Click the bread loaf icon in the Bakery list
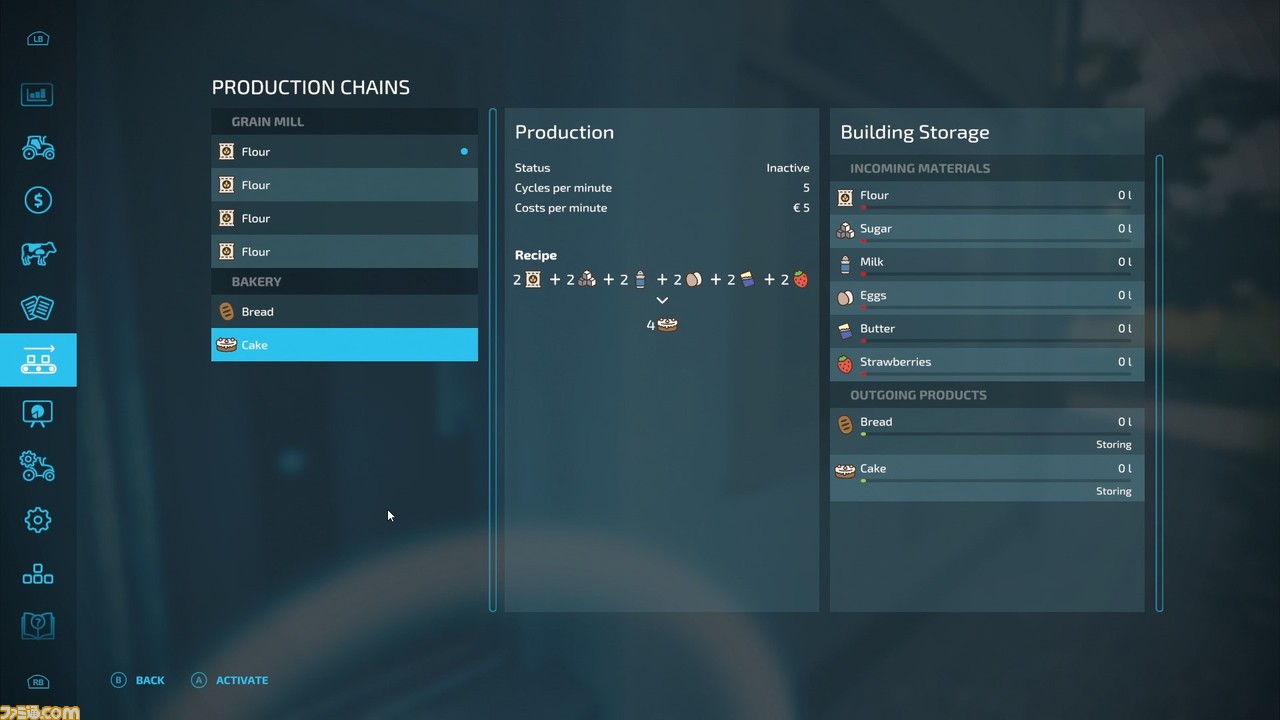Viewport: 1280px width, 720px height. tap(227, 312)
